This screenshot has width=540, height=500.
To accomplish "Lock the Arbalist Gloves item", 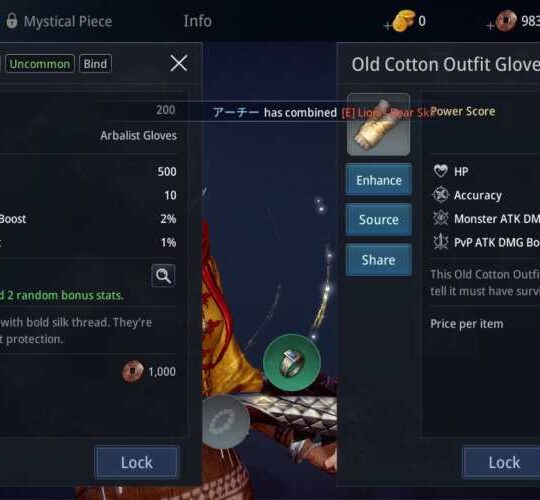I will [137, 462].
